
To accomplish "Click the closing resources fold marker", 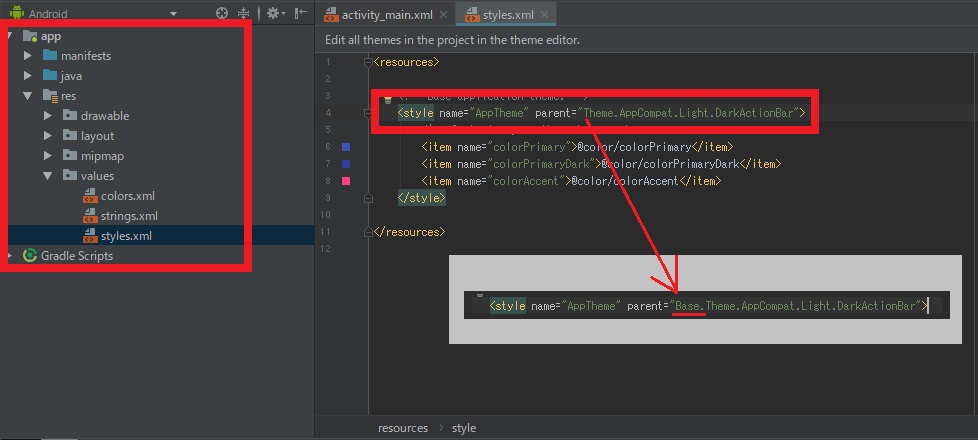I will (368, 232).
